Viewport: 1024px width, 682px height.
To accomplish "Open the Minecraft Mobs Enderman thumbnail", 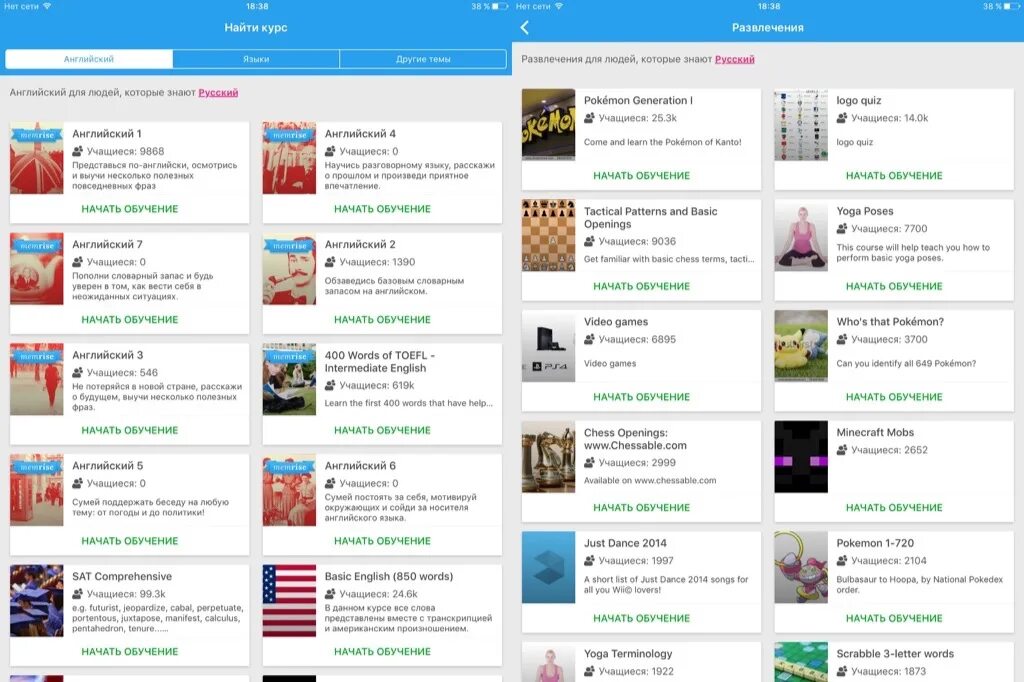I will click(801, 457).
